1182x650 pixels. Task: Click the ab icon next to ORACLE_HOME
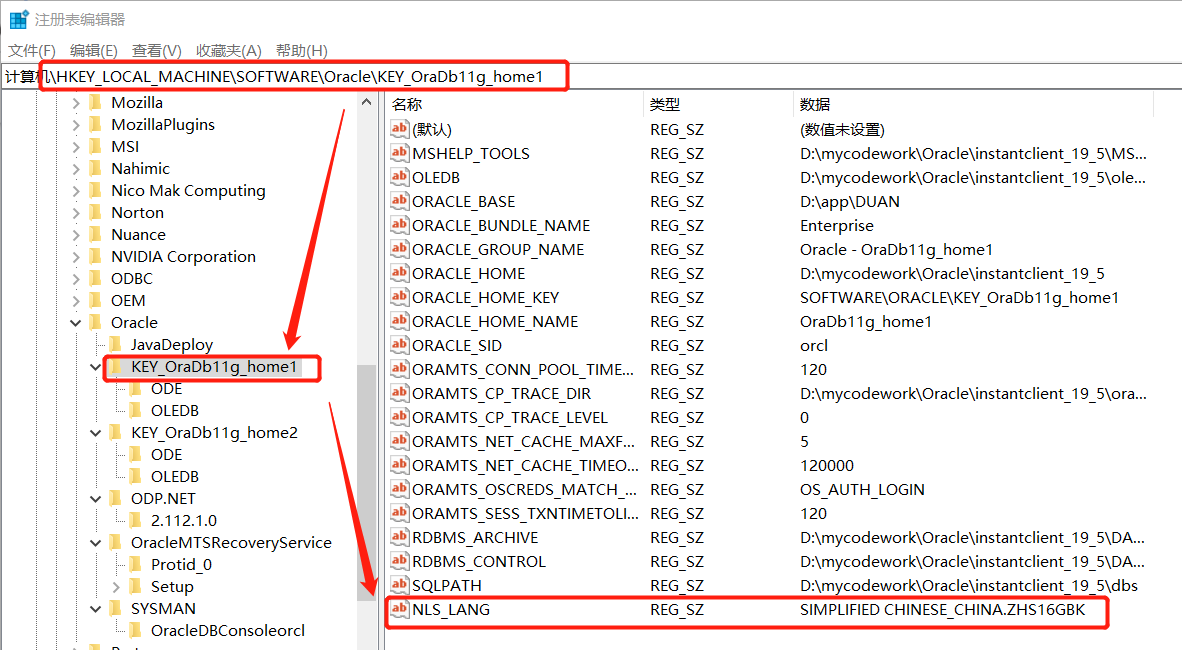coord(397,273)
